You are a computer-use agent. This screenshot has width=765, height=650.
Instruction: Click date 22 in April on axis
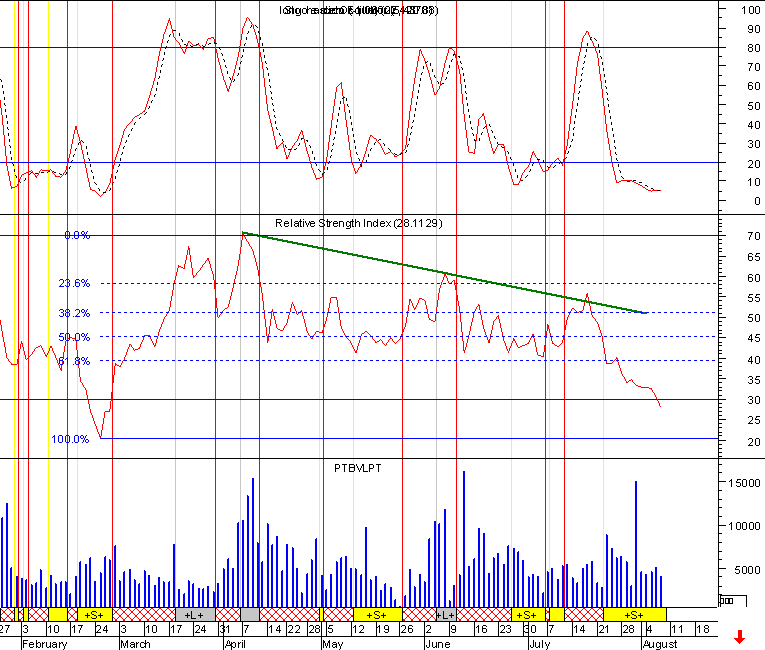[x=294, y=629]
